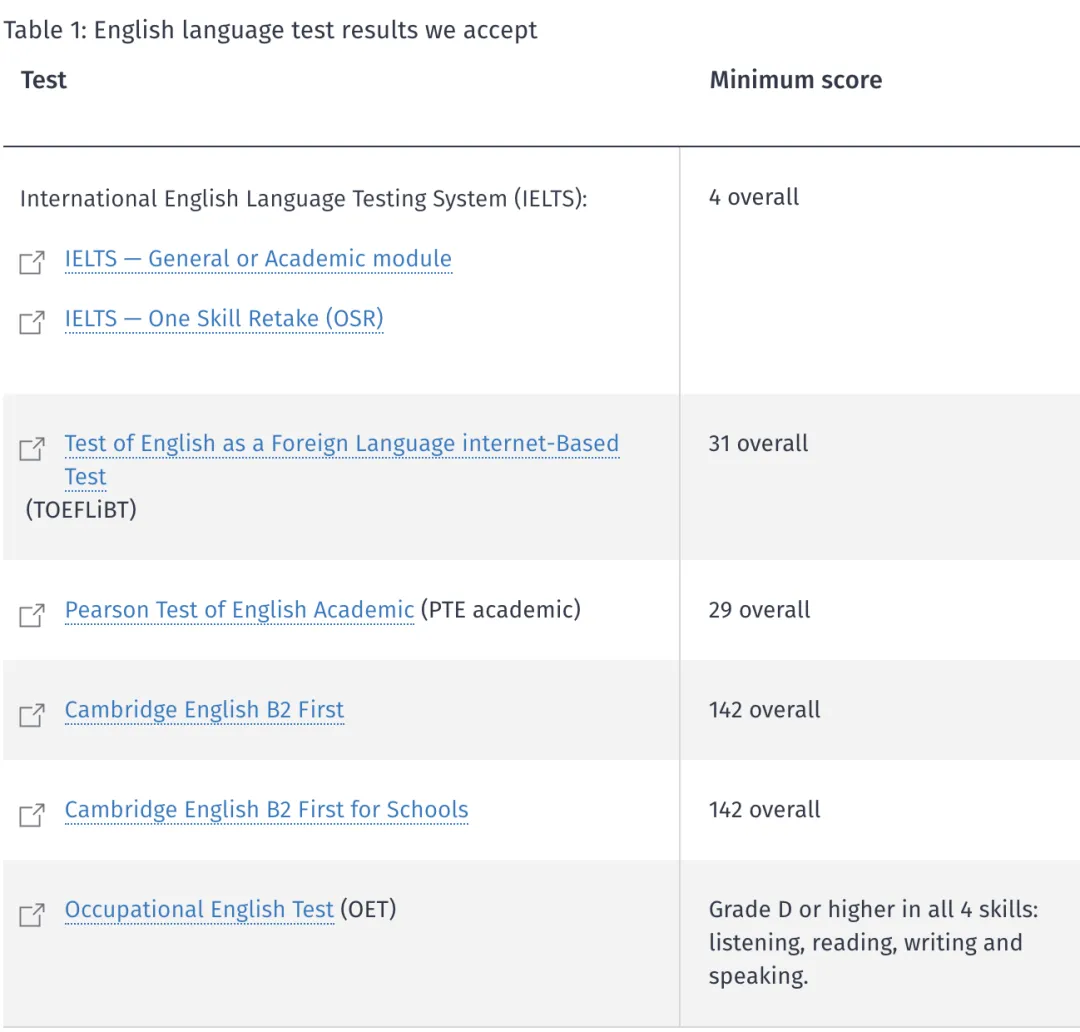
Task: Follow the Occupational English Test link
Action: (x=199, y=909)
